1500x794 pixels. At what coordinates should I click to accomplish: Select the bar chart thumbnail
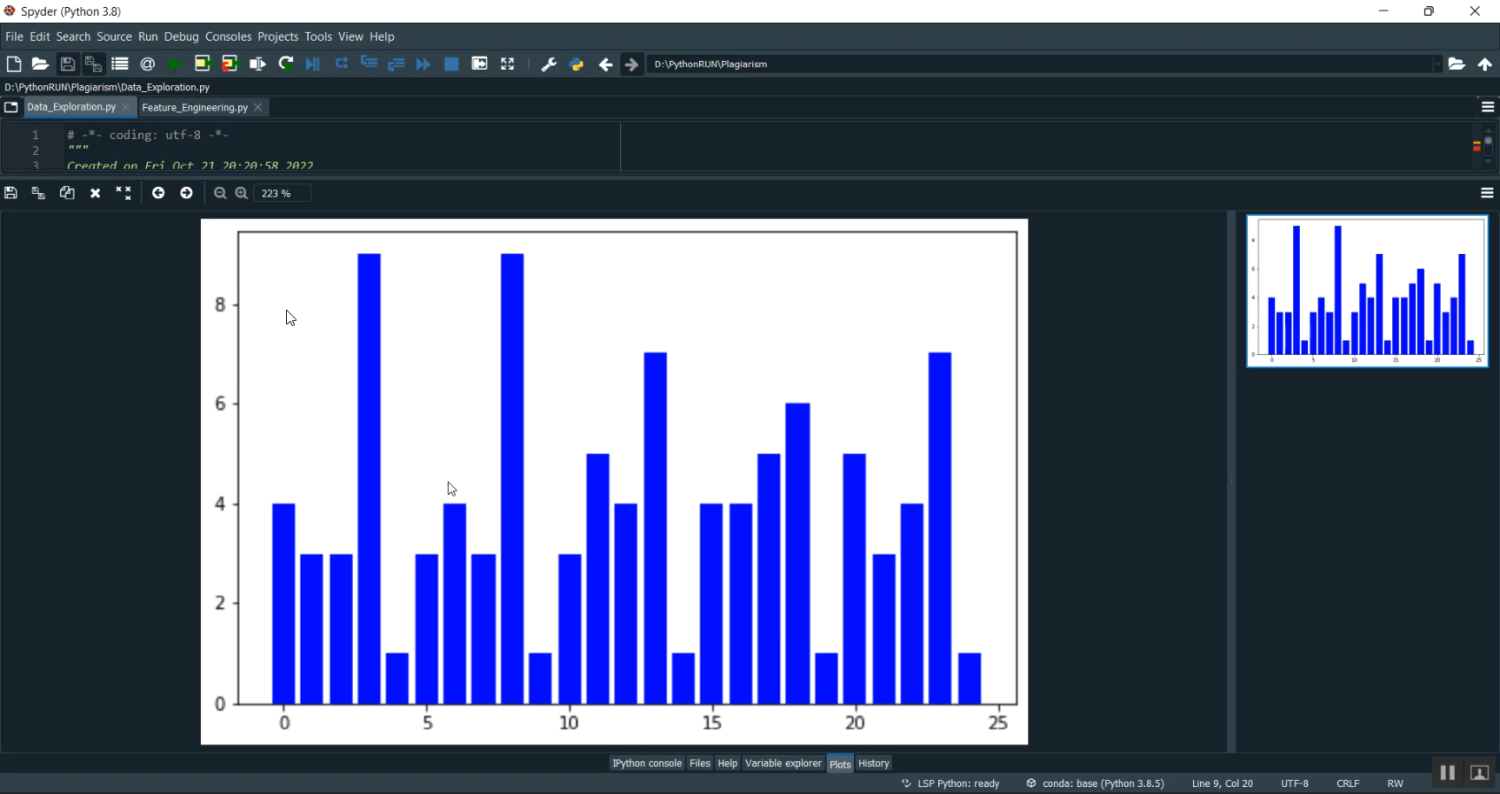tap(1367, 291)
